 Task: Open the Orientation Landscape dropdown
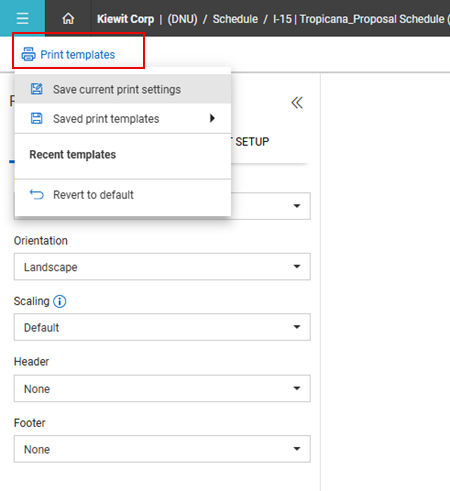click(x=162, y=267)
